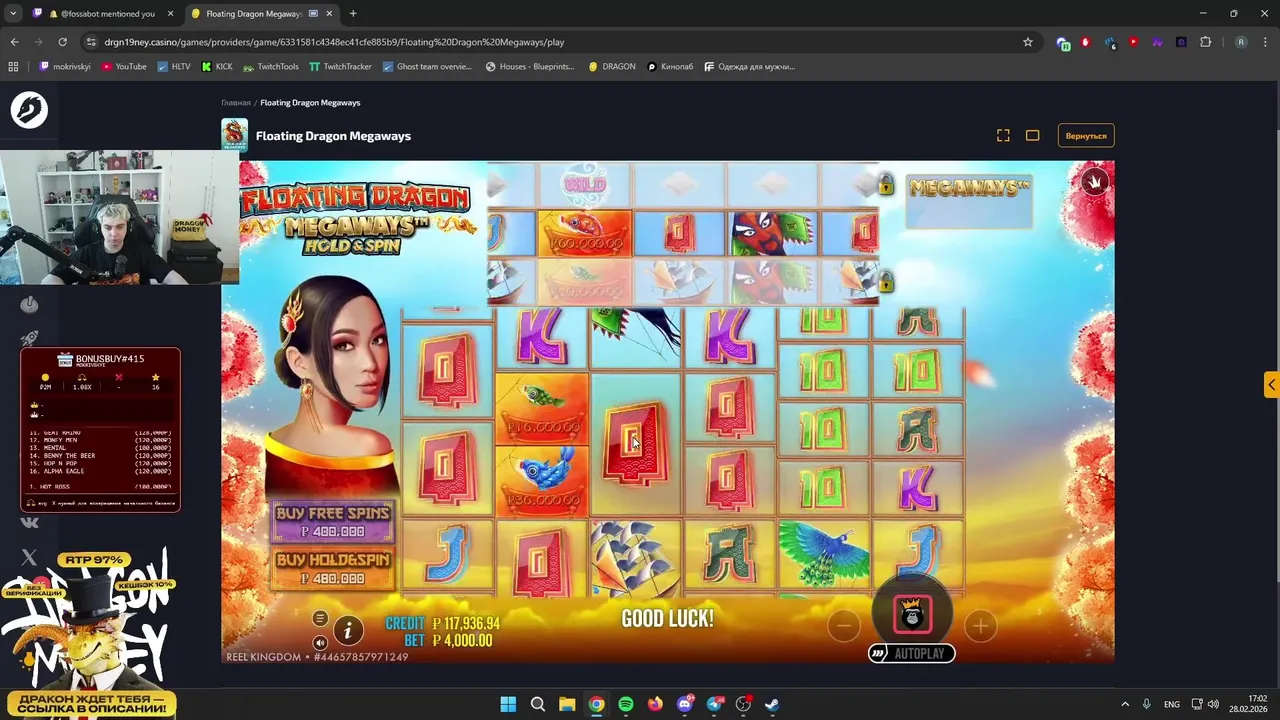Bookmark this page with the star
Viewport: 1280px width, 720px height.
point(1027,42)
